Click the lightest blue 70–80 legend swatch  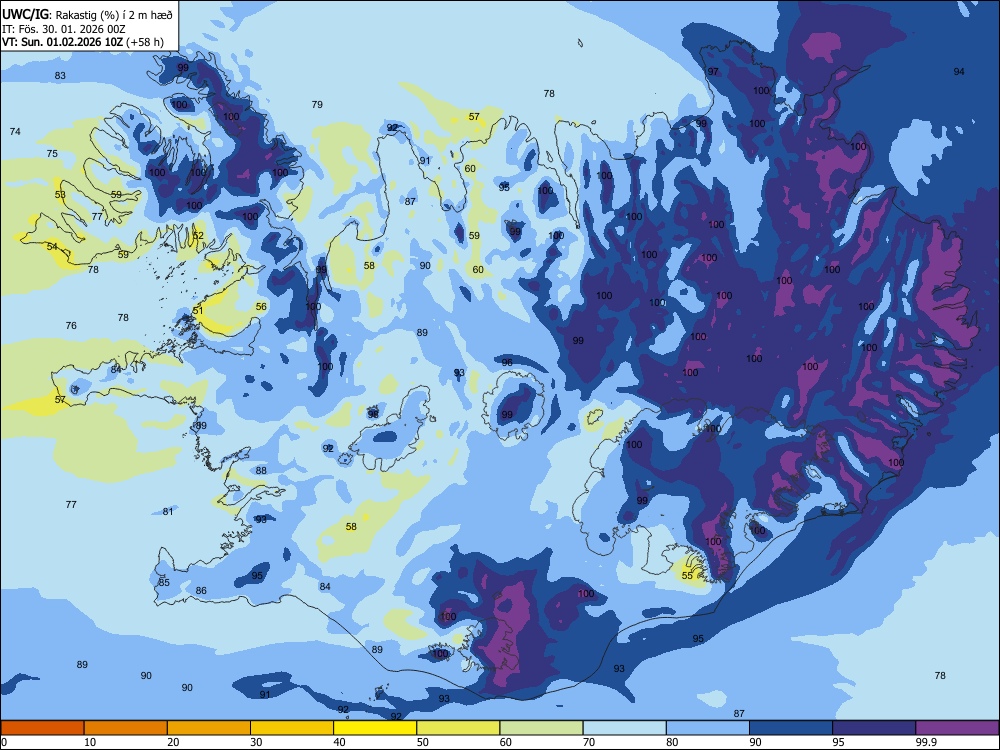[624, 728]
